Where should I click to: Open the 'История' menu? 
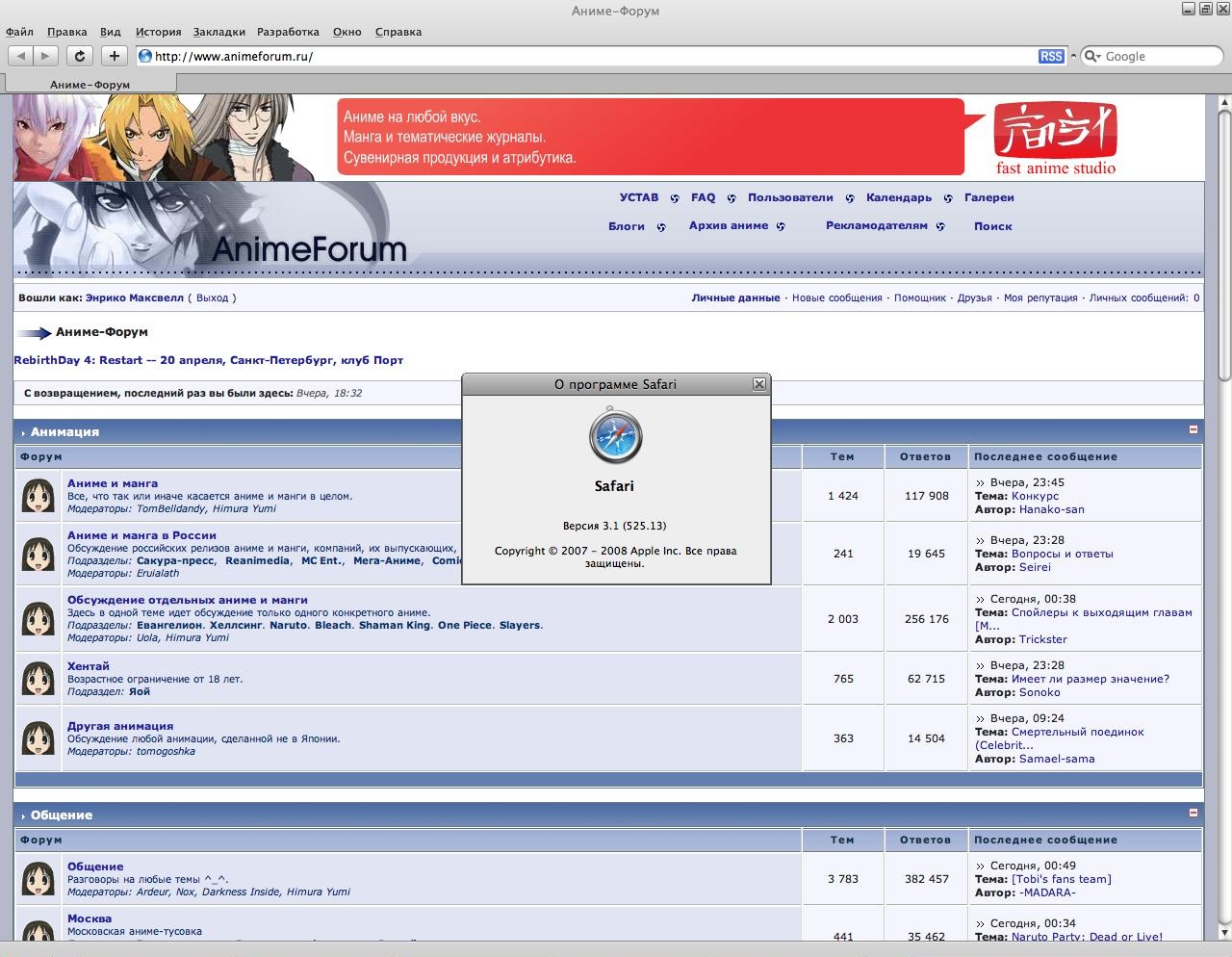159,32
